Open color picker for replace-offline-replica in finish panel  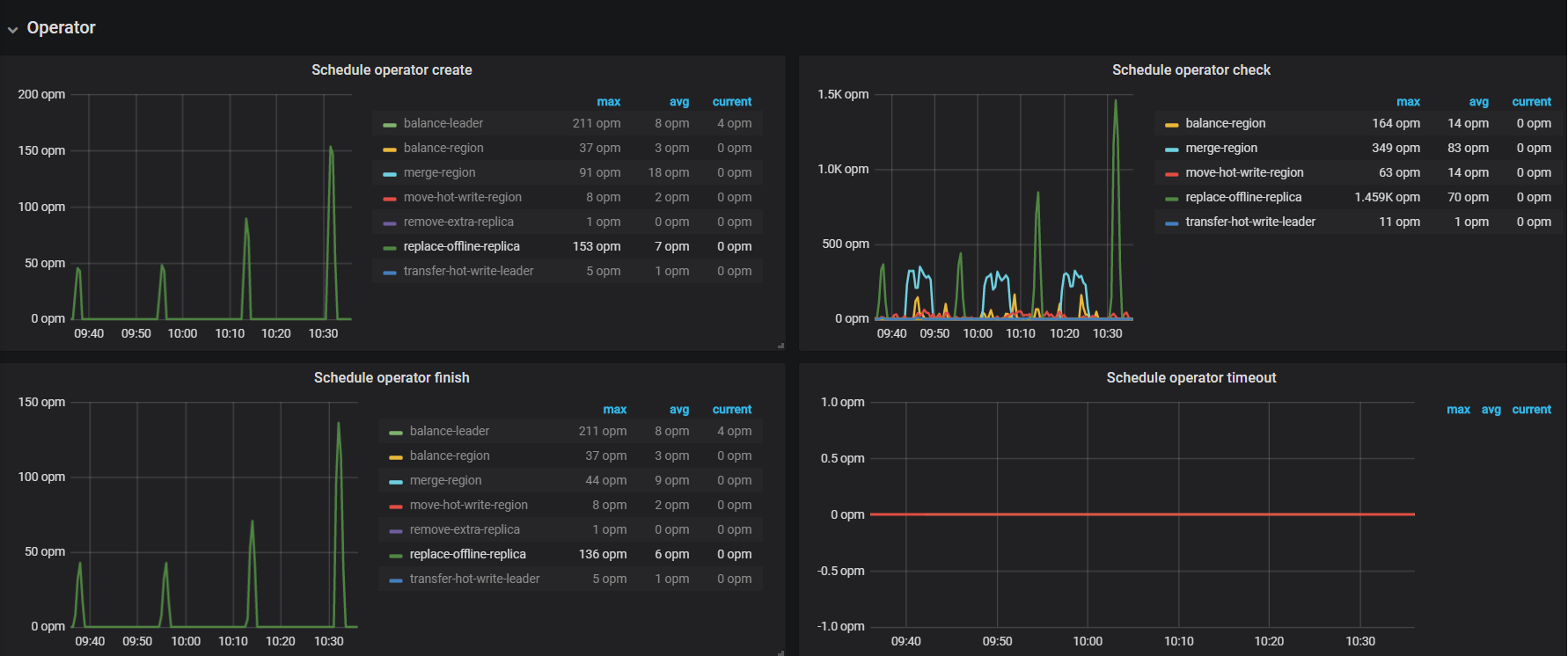pos(395,556)
